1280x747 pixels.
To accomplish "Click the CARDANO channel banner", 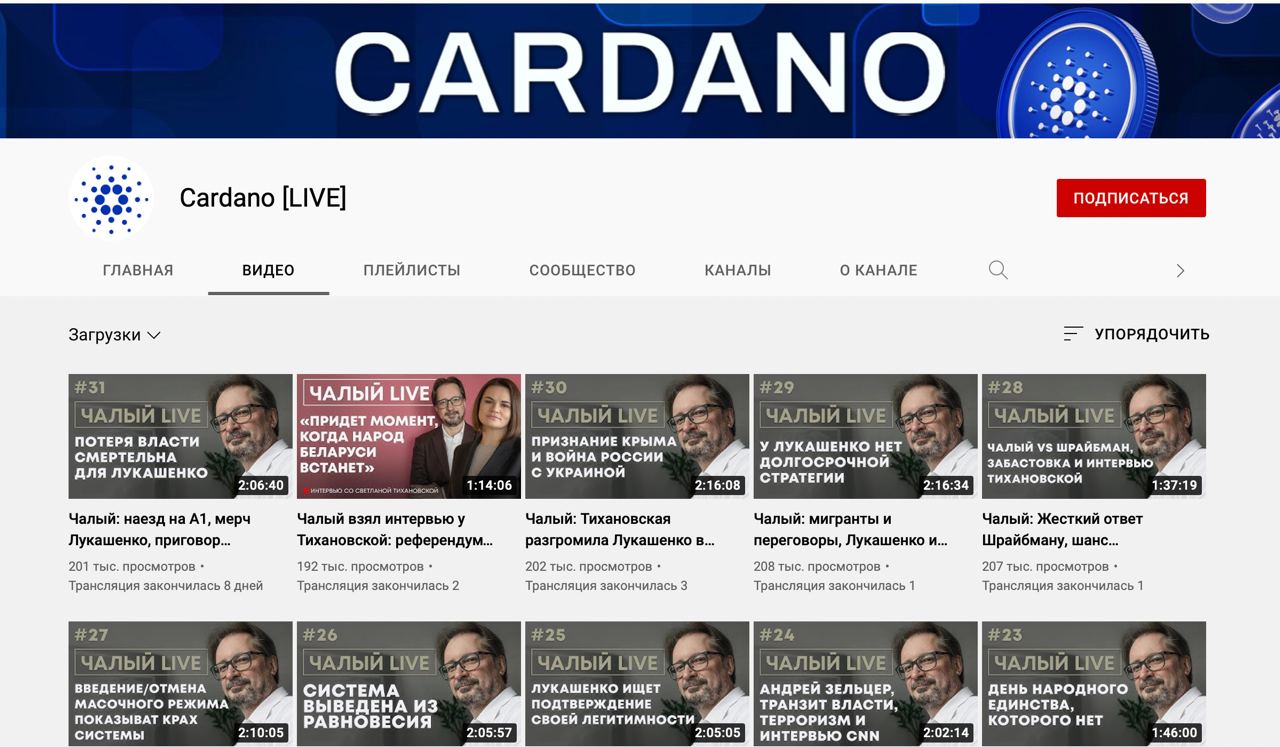I will pos(640,70).
